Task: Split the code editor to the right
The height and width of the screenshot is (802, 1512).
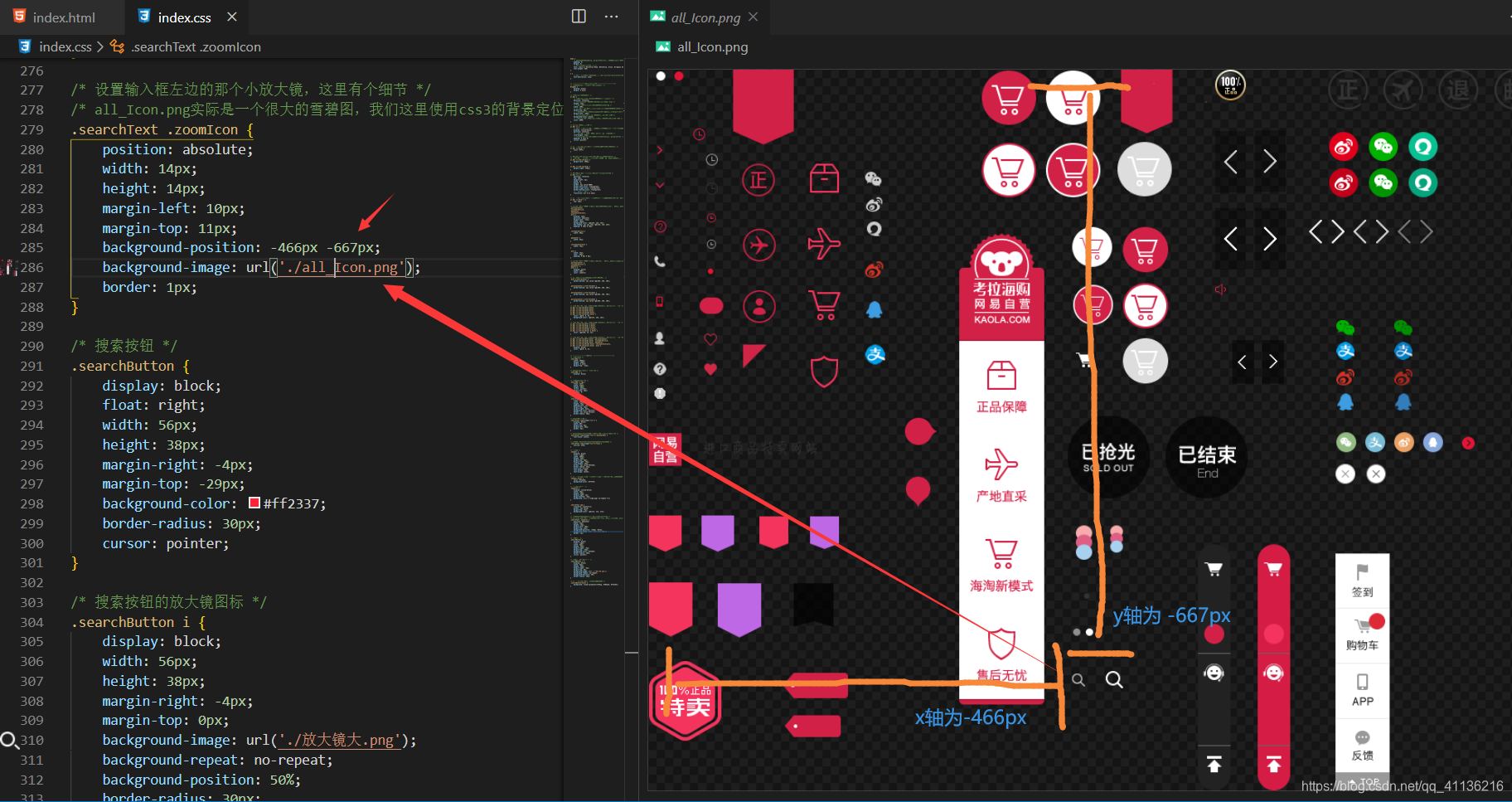Action: point(579,17)
